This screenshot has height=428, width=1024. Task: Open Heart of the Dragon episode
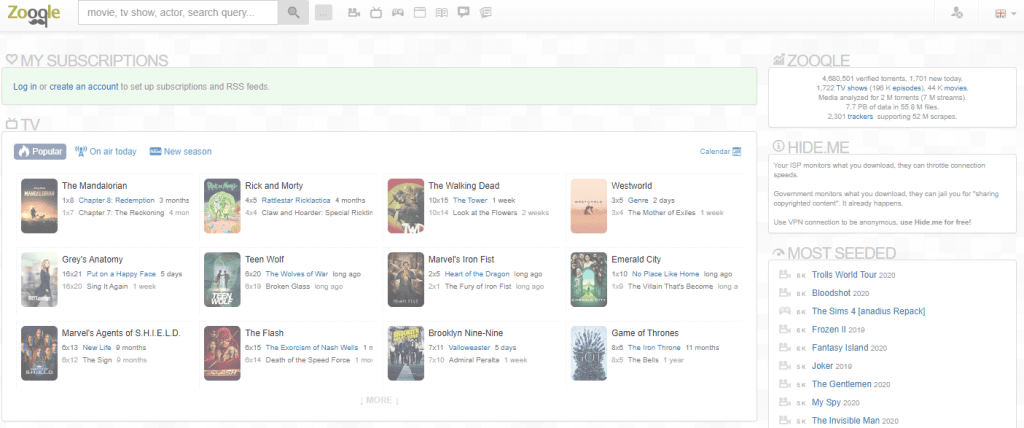point(477,274)
